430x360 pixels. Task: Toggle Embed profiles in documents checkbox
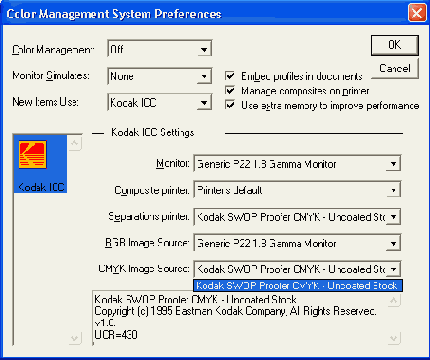pos(230,76)
